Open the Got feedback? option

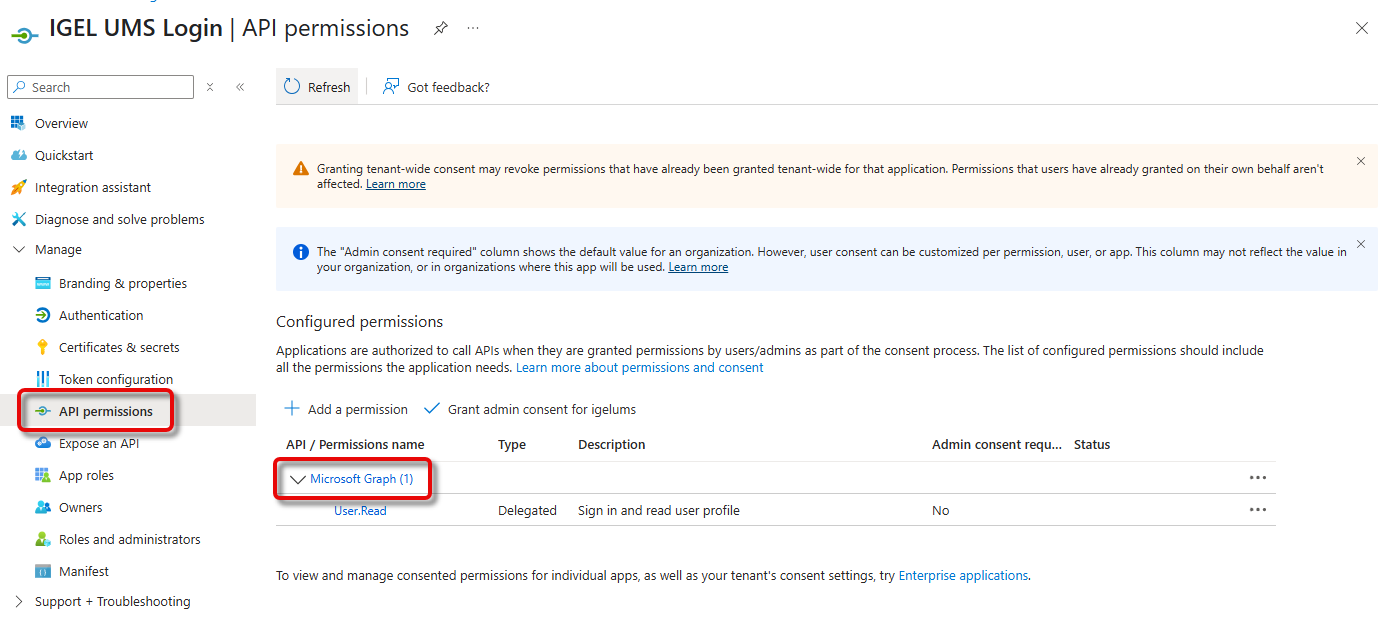click(x=437, y=87)
